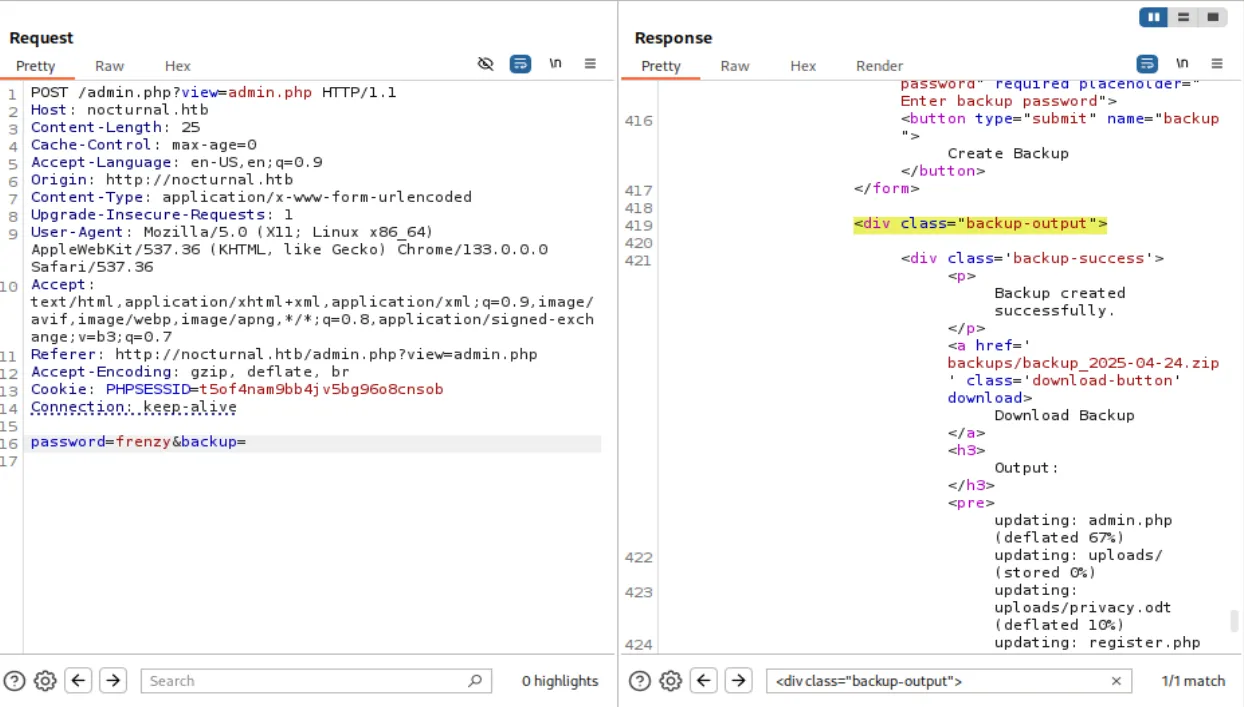Switch Response view to Hex tab
Viewport: 1244px width, 707px height.
[803, 66]
